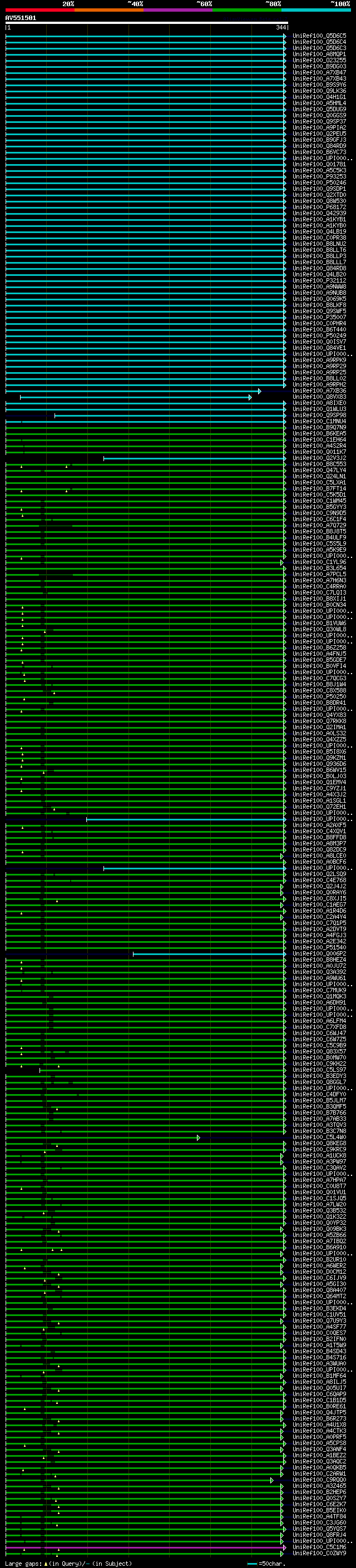Select the UniRef100_B6T440 label
This screenshot has height=1568, width=356.
tap(319, 329)
